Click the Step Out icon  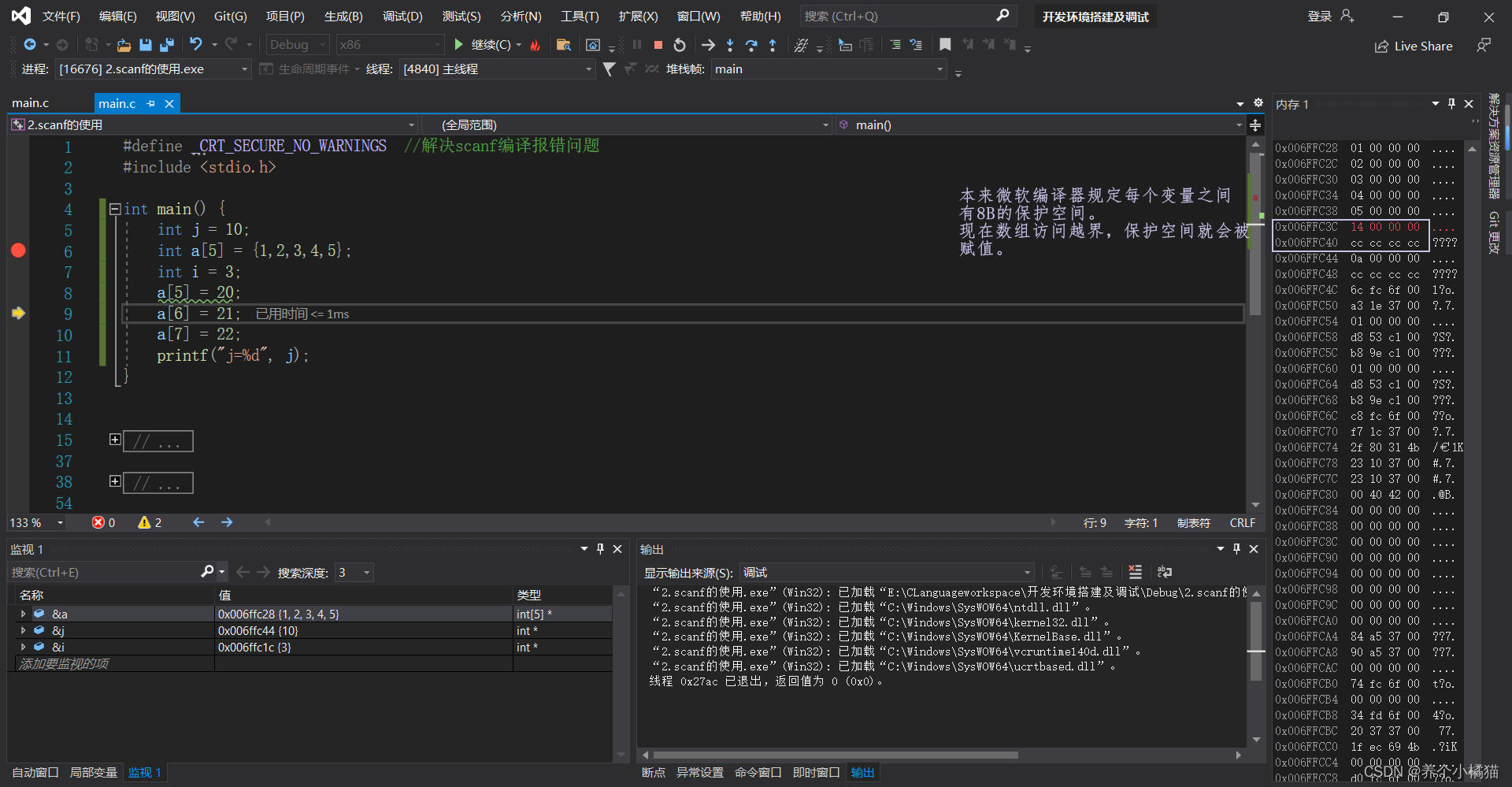coord(773,45)
